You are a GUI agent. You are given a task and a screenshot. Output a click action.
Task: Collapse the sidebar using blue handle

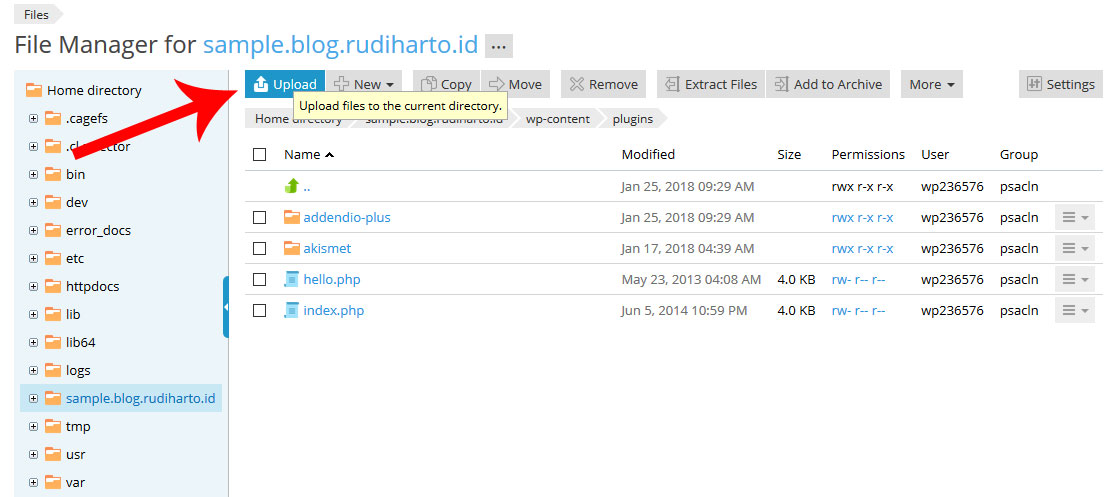[226, 307]
